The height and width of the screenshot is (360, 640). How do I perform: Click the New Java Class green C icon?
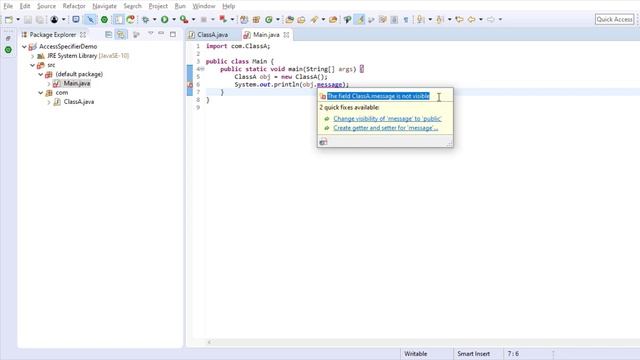tap(269, 20)
